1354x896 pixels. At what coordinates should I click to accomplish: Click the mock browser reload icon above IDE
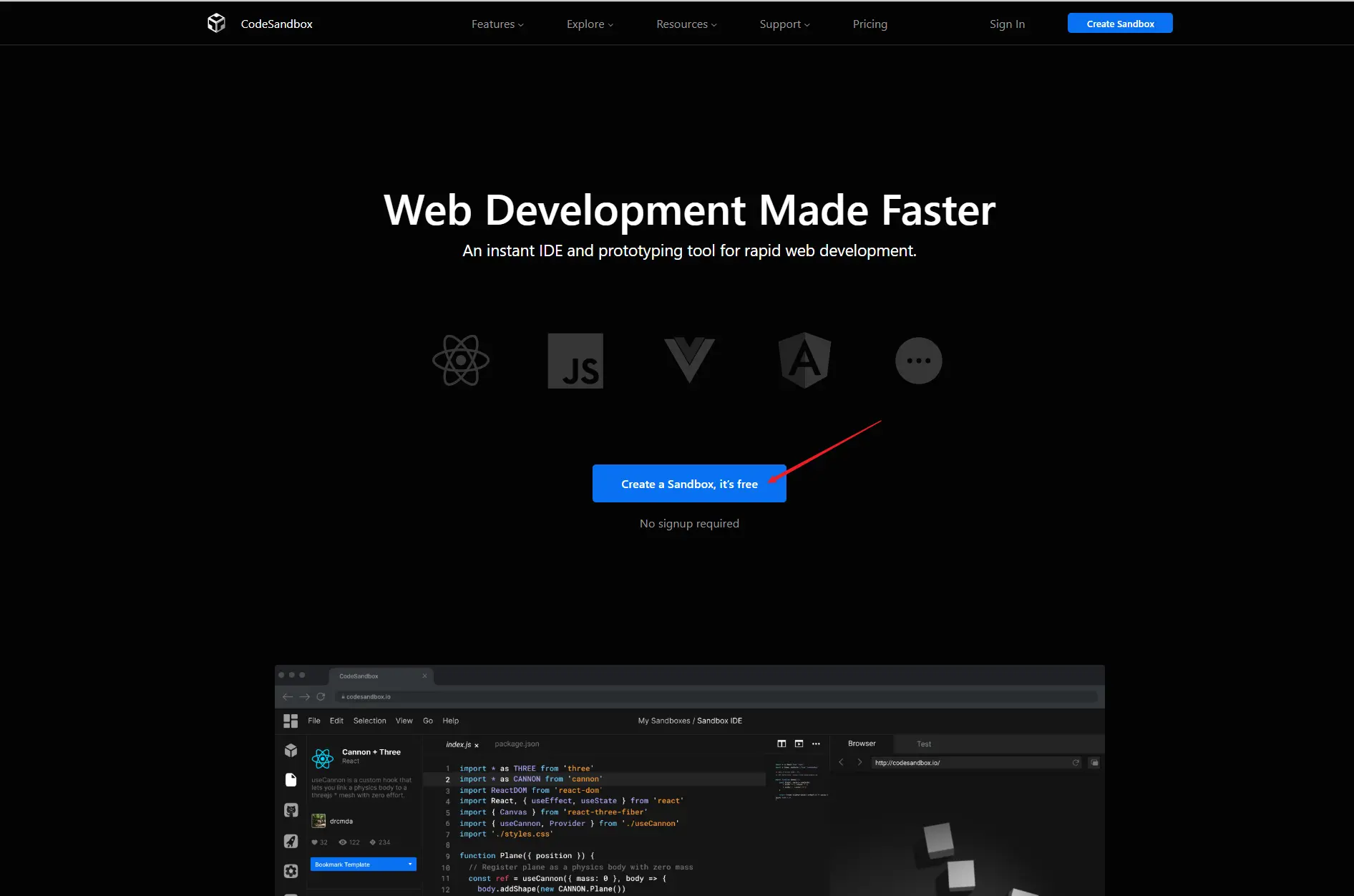point(321,696)
